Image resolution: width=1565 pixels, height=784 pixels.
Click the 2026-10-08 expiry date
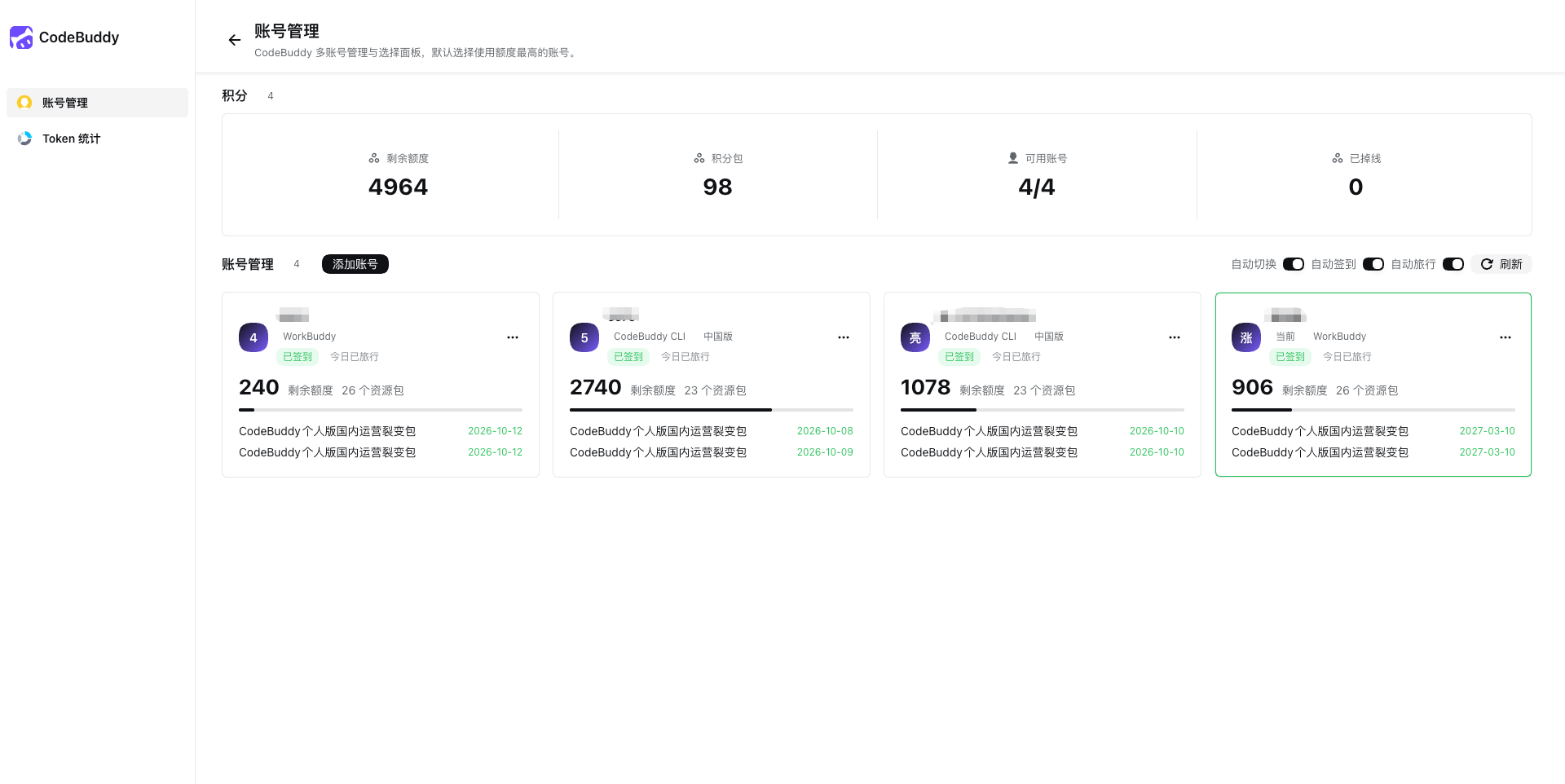tap(825, 431)
